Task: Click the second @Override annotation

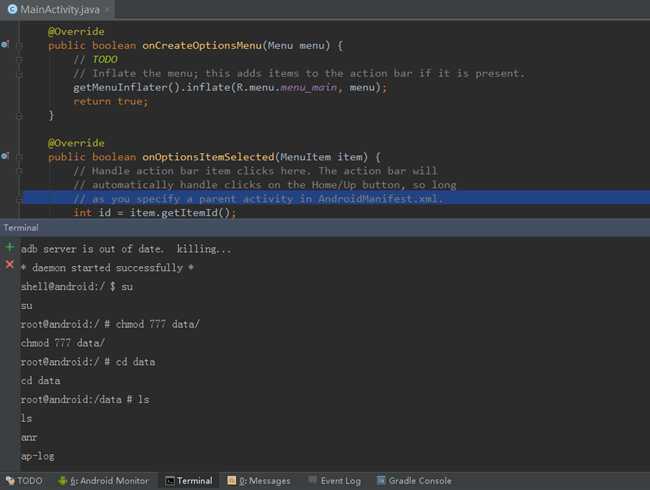Action: pos(76,143)
